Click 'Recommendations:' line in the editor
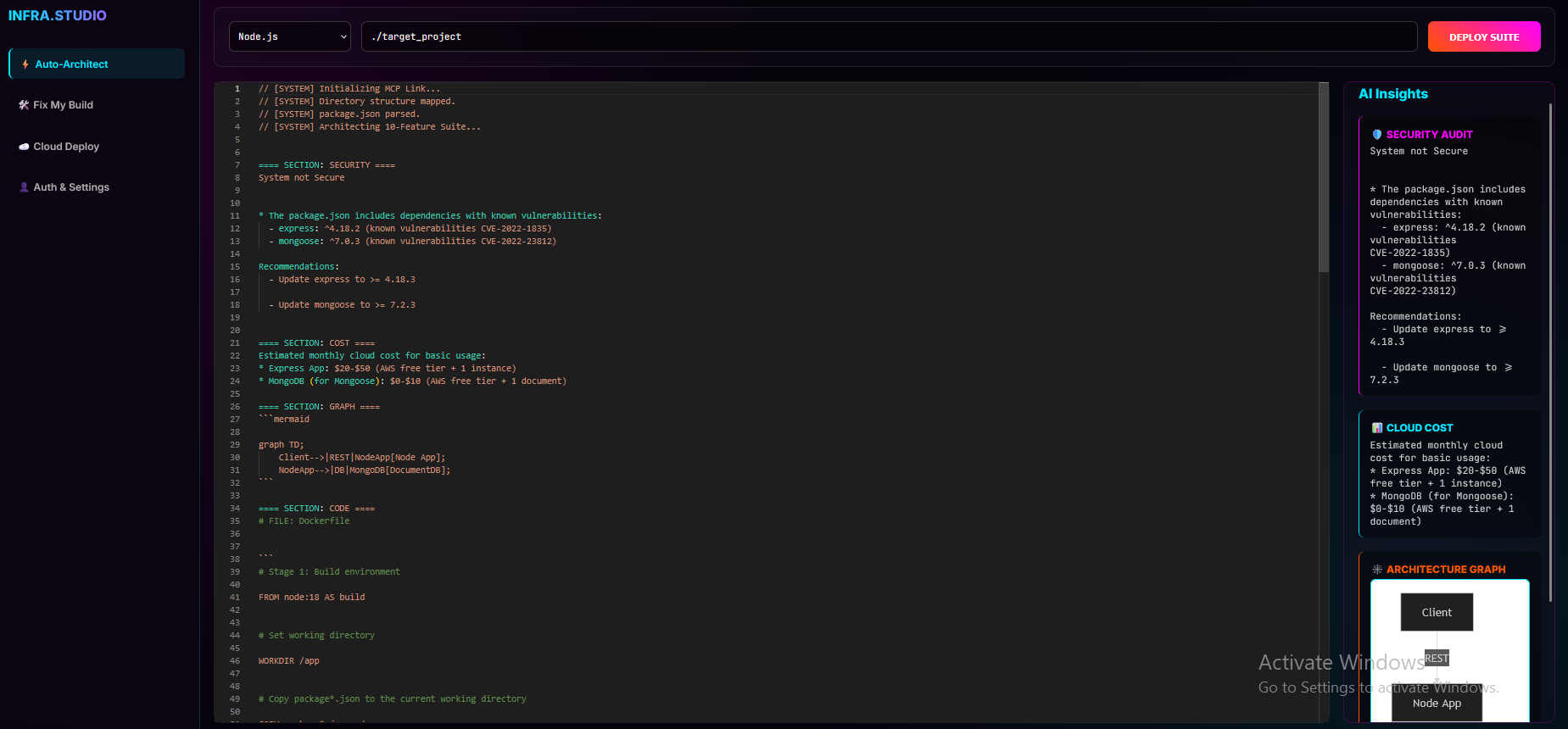The image size is (1568, 729). tap(299, 266)
